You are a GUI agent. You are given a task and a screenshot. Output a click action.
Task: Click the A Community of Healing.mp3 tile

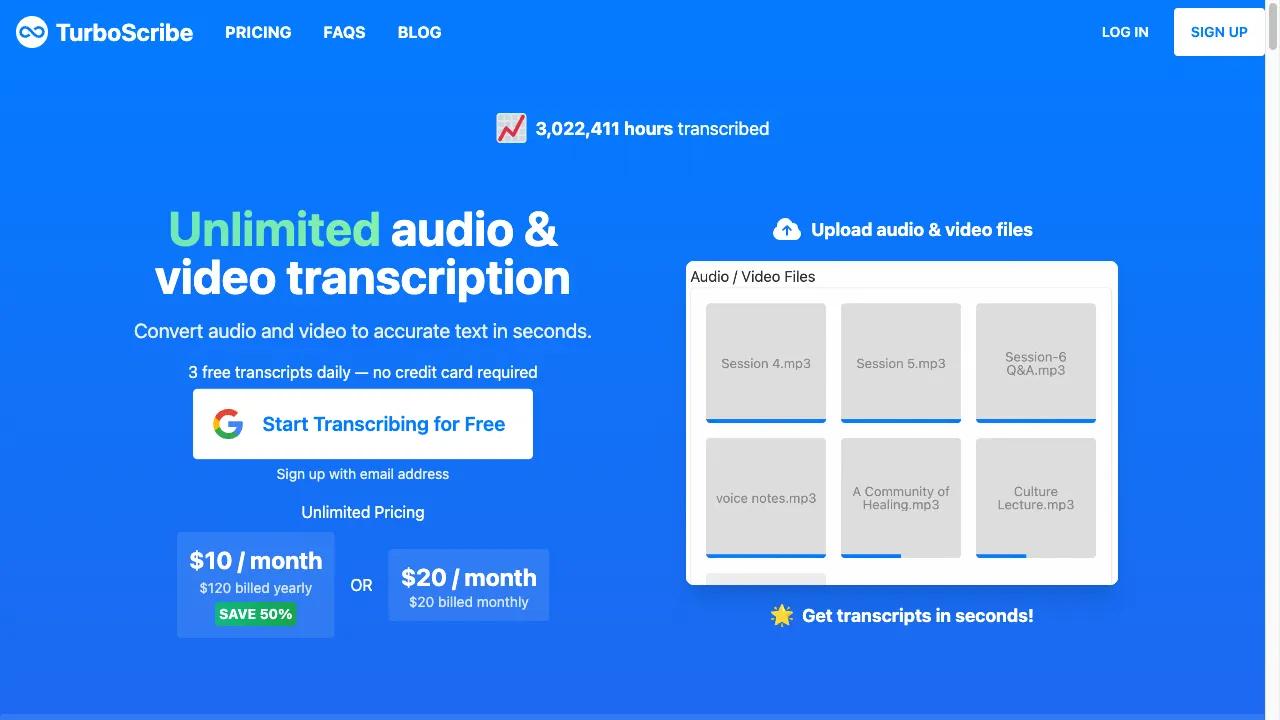click(901, 498)
